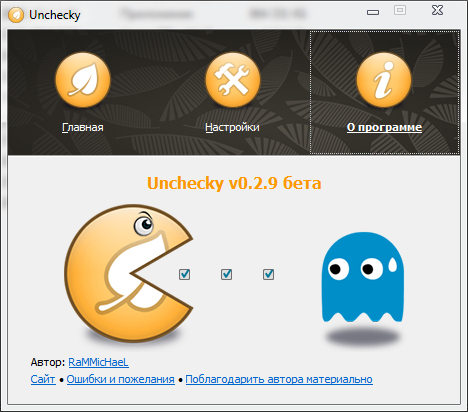Select the orange info About icon

click(x=384, y=79)
